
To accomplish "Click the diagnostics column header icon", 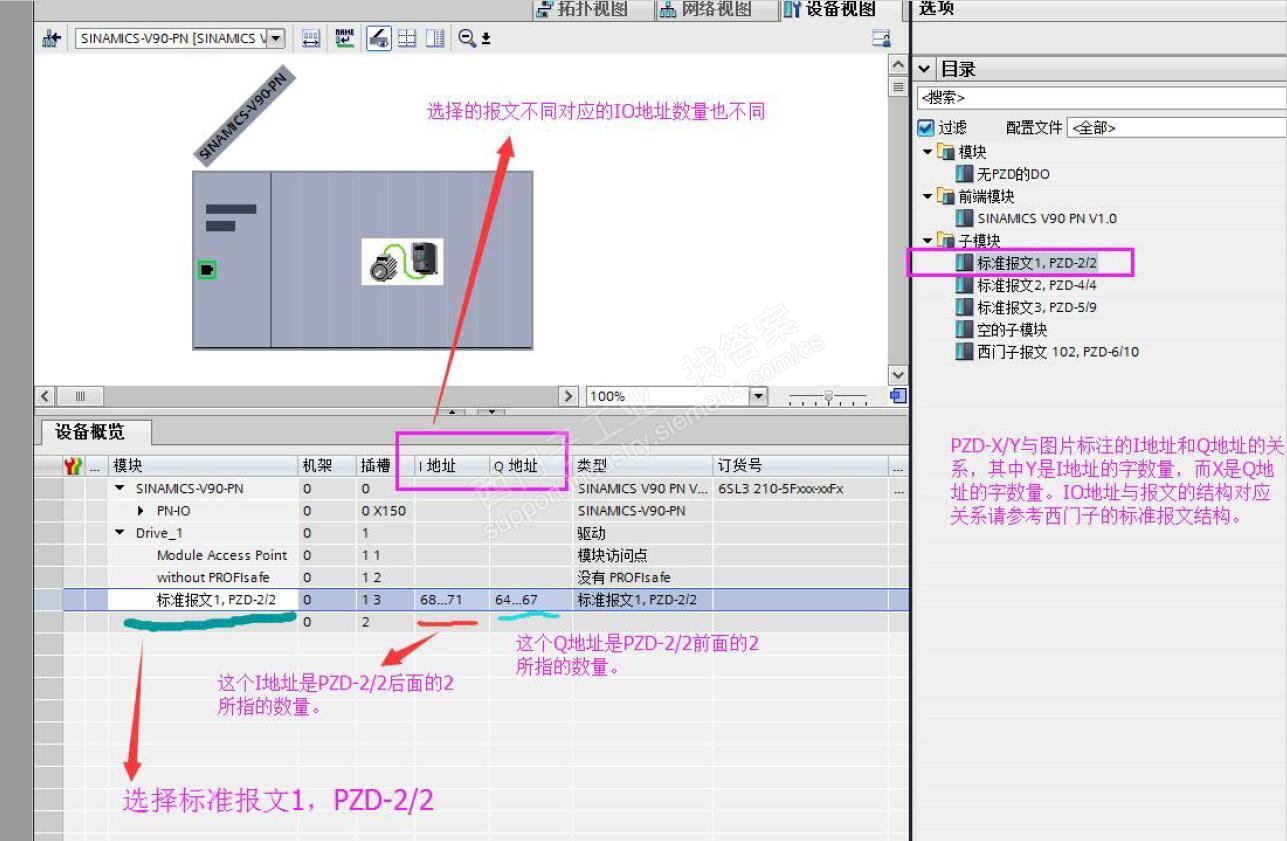I will tap(73, 466).
